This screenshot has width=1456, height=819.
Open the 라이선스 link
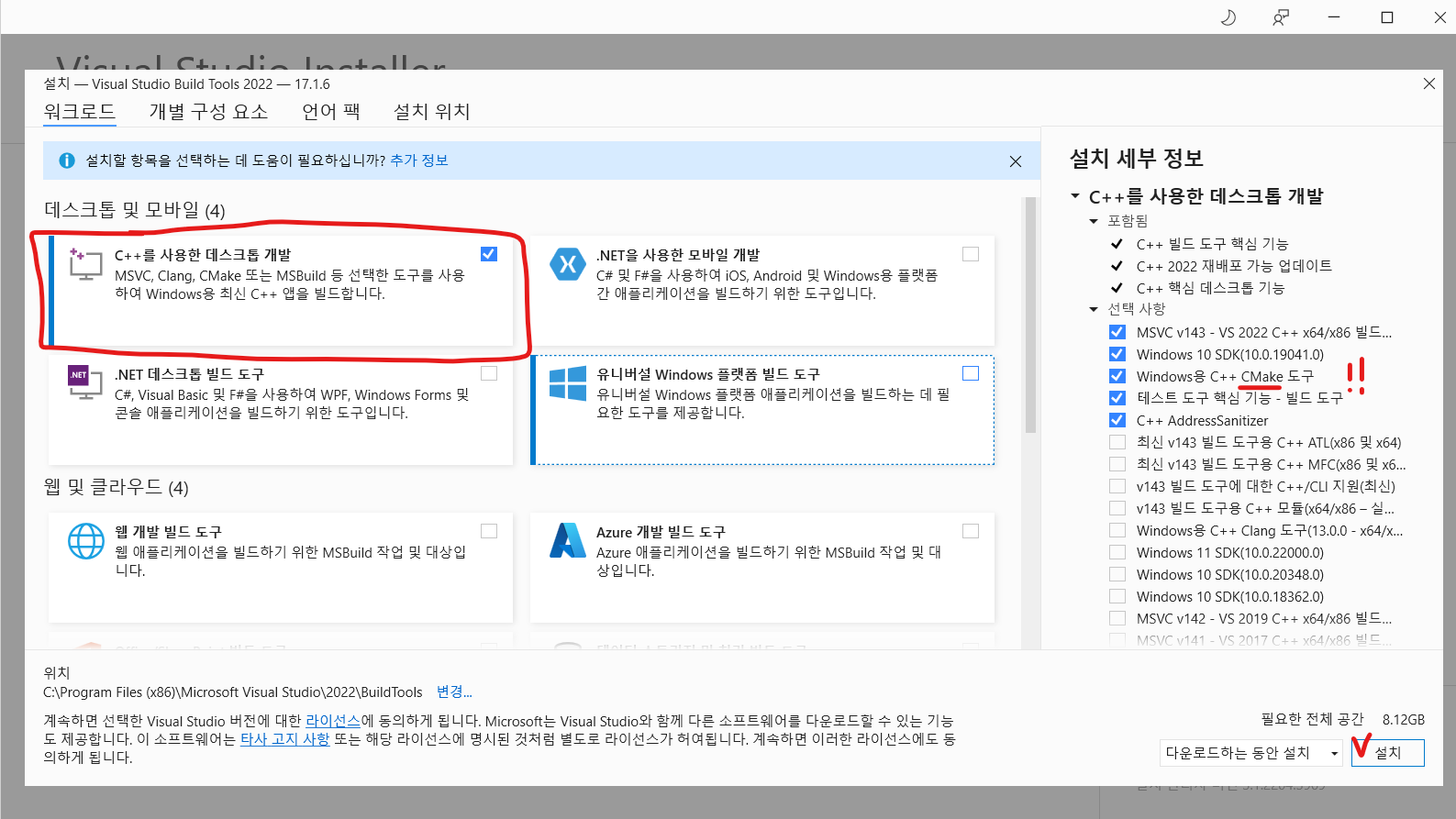(x=333, y=721)
